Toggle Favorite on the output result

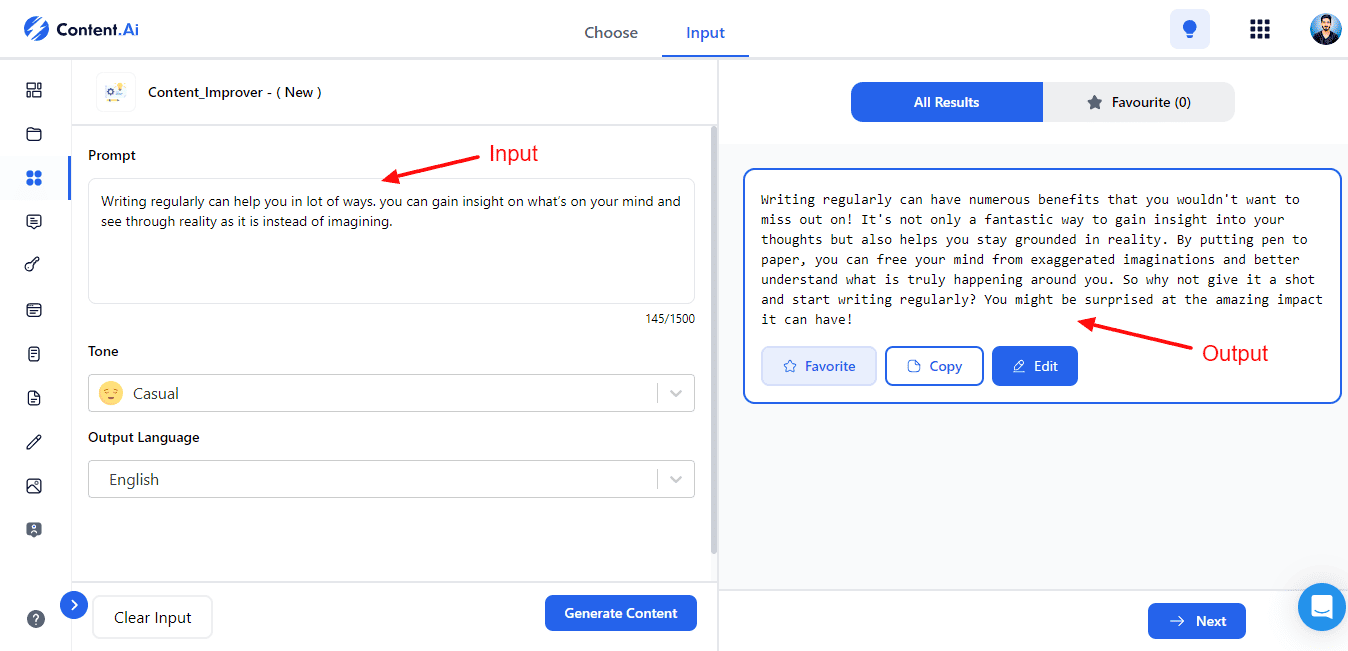click(x=819, y=366)
